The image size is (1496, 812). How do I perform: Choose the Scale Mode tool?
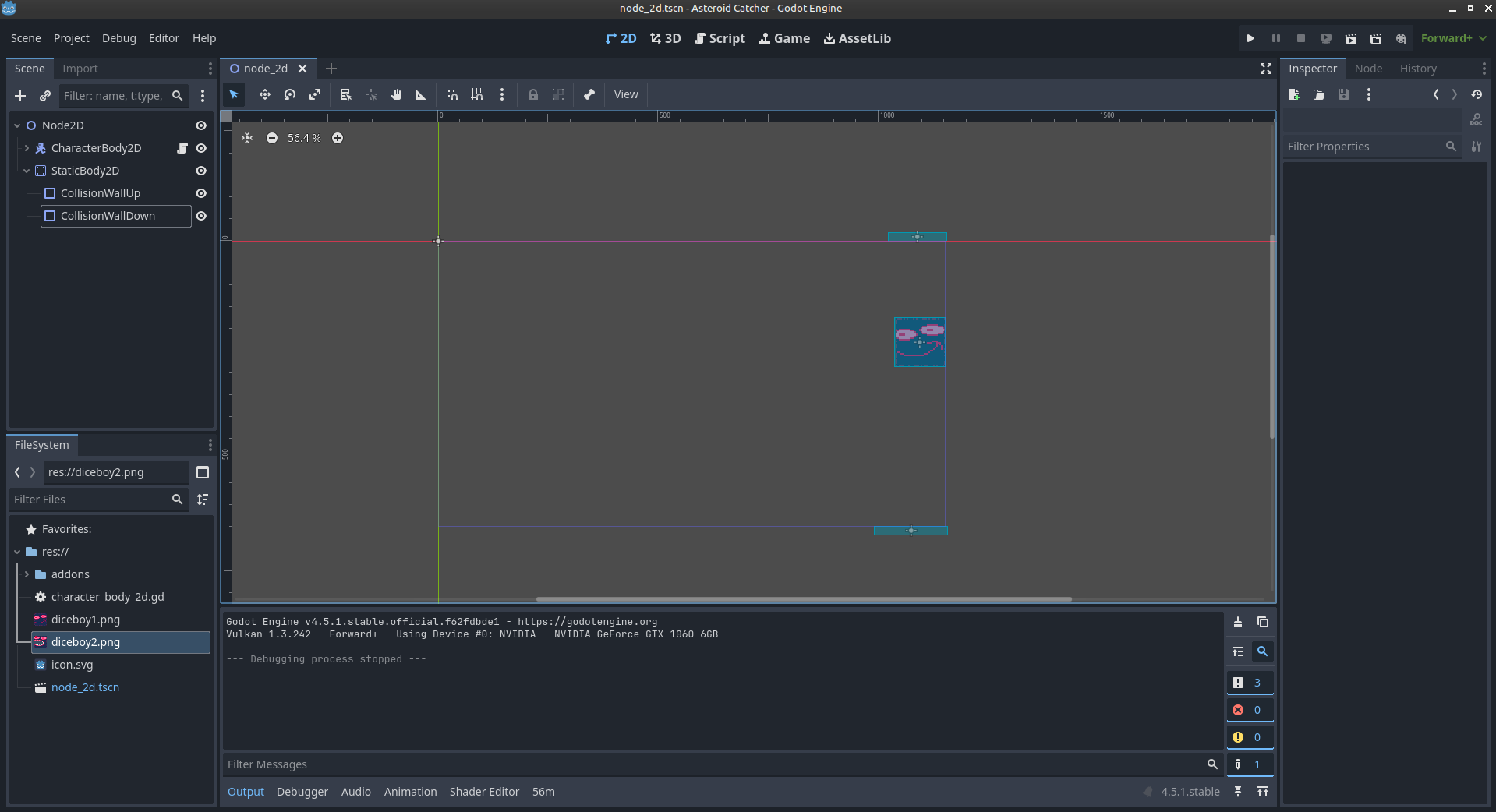(315, 94)
